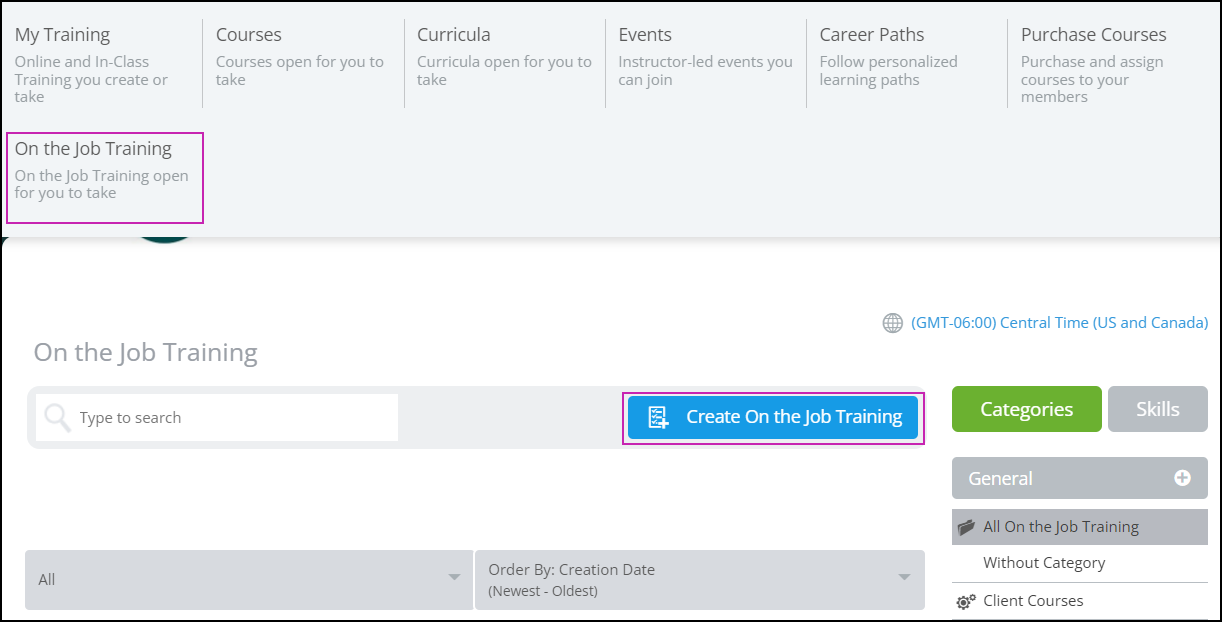The width and height of the screenshot is (1222, 622).
Task: Click the bookmark icon next to All On the Job Training
Action: click(966, 526)
